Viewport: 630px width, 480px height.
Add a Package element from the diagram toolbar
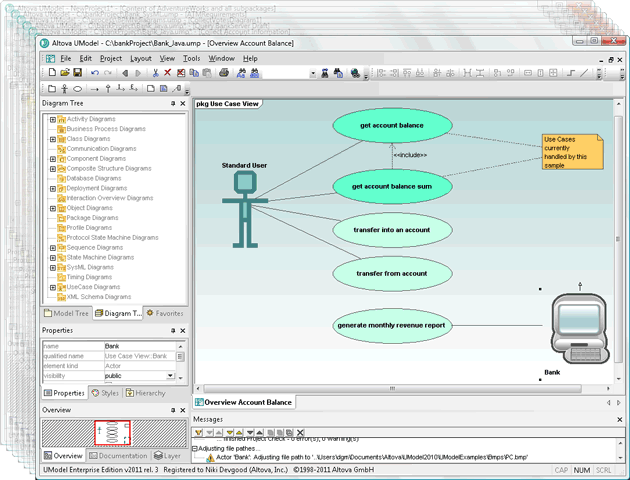coord(52,89)
